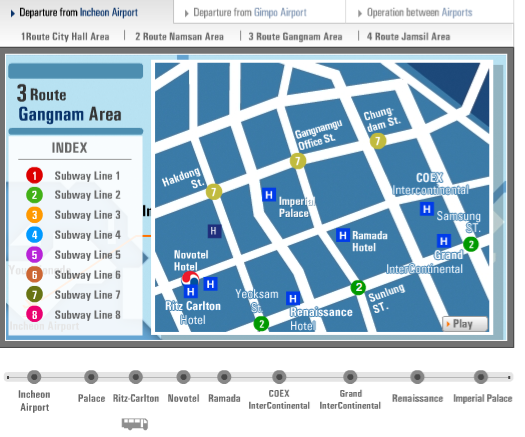Select Renaissance stop on route timeline
This screenshot has width=525, height=437.
tap(417, 377)
